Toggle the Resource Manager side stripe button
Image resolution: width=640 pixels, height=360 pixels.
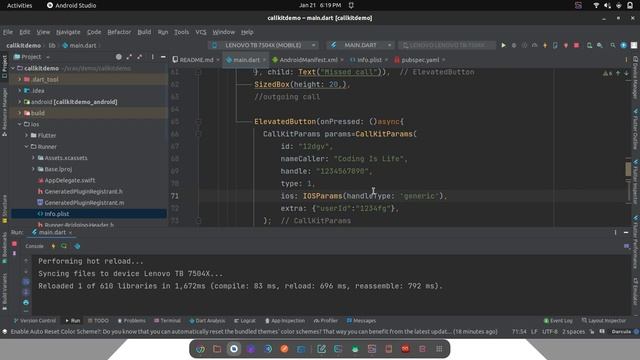coord(4,112)
